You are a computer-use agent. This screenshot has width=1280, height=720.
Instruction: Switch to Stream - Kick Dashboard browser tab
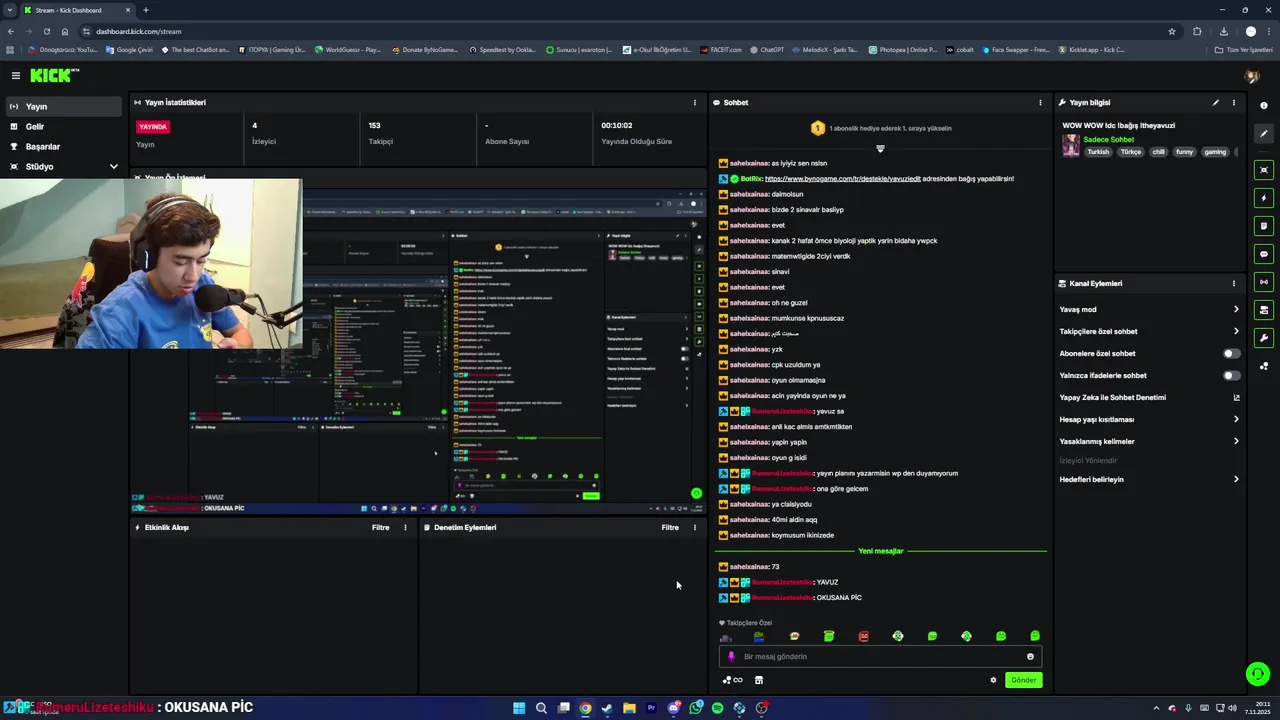pyautogui.click(x=78, y=10)
